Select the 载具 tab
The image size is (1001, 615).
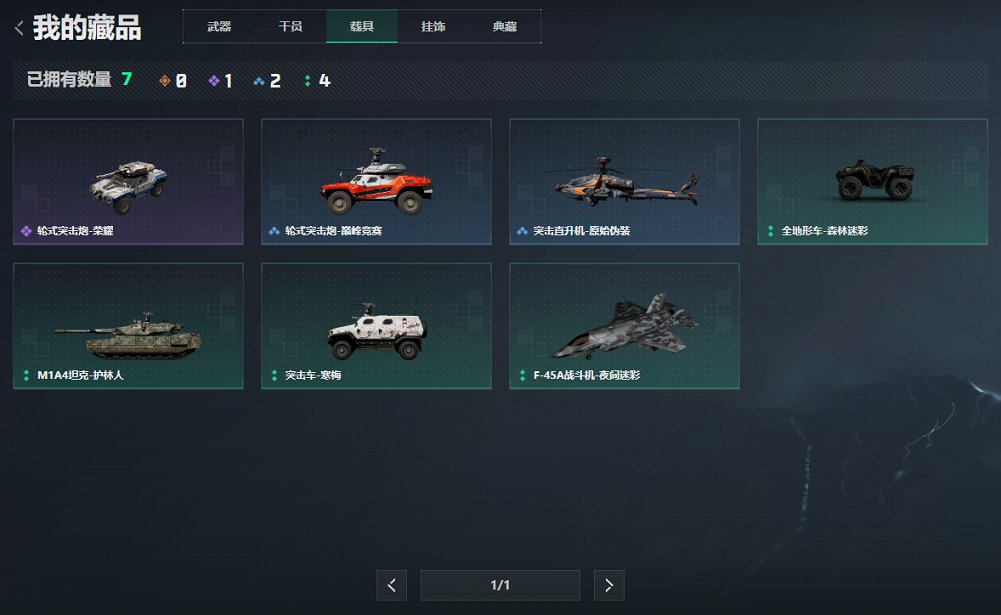362,26
